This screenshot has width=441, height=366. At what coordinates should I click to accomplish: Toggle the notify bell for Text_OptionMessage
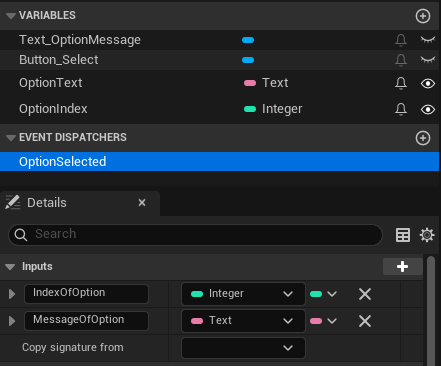pos(401,40)
